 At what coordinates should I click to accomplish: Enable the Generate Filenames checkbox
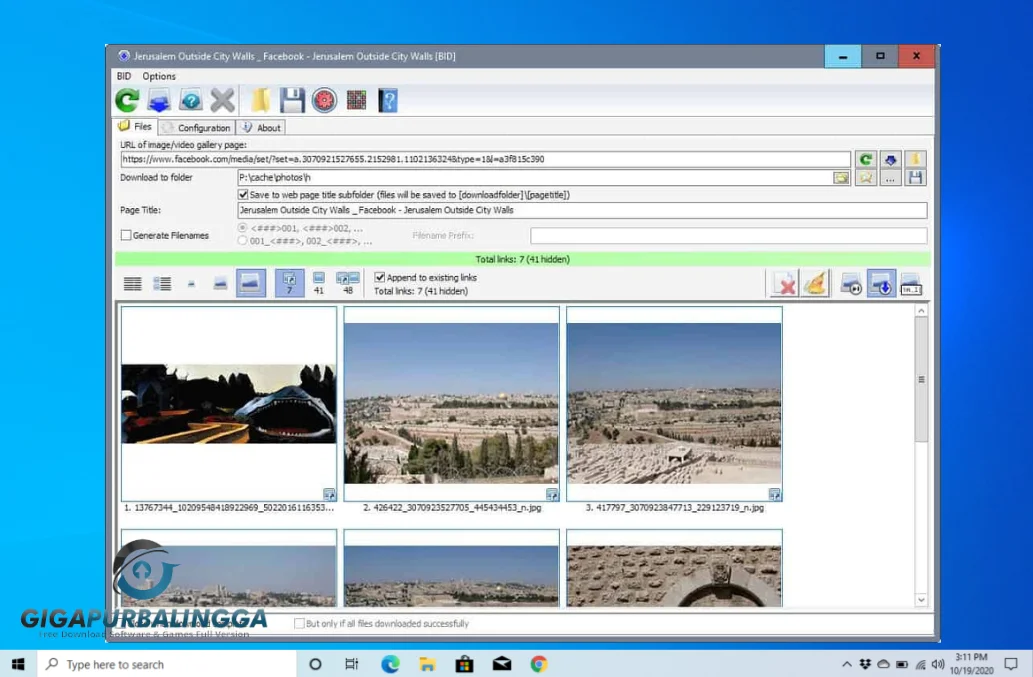click(126, 235)
